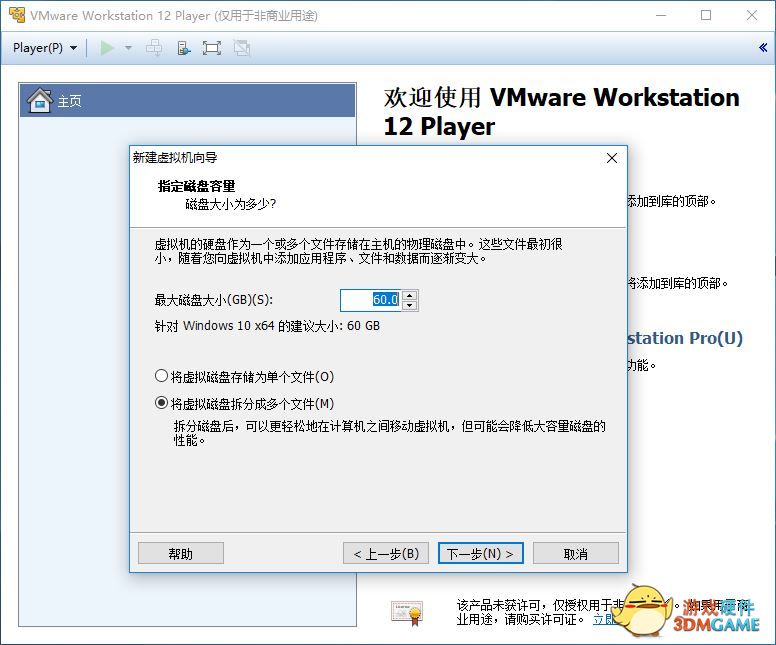Maximize the VMware Player window
Image resolution: width=776 pixels, height=645 pixels.
pos(706,15)
